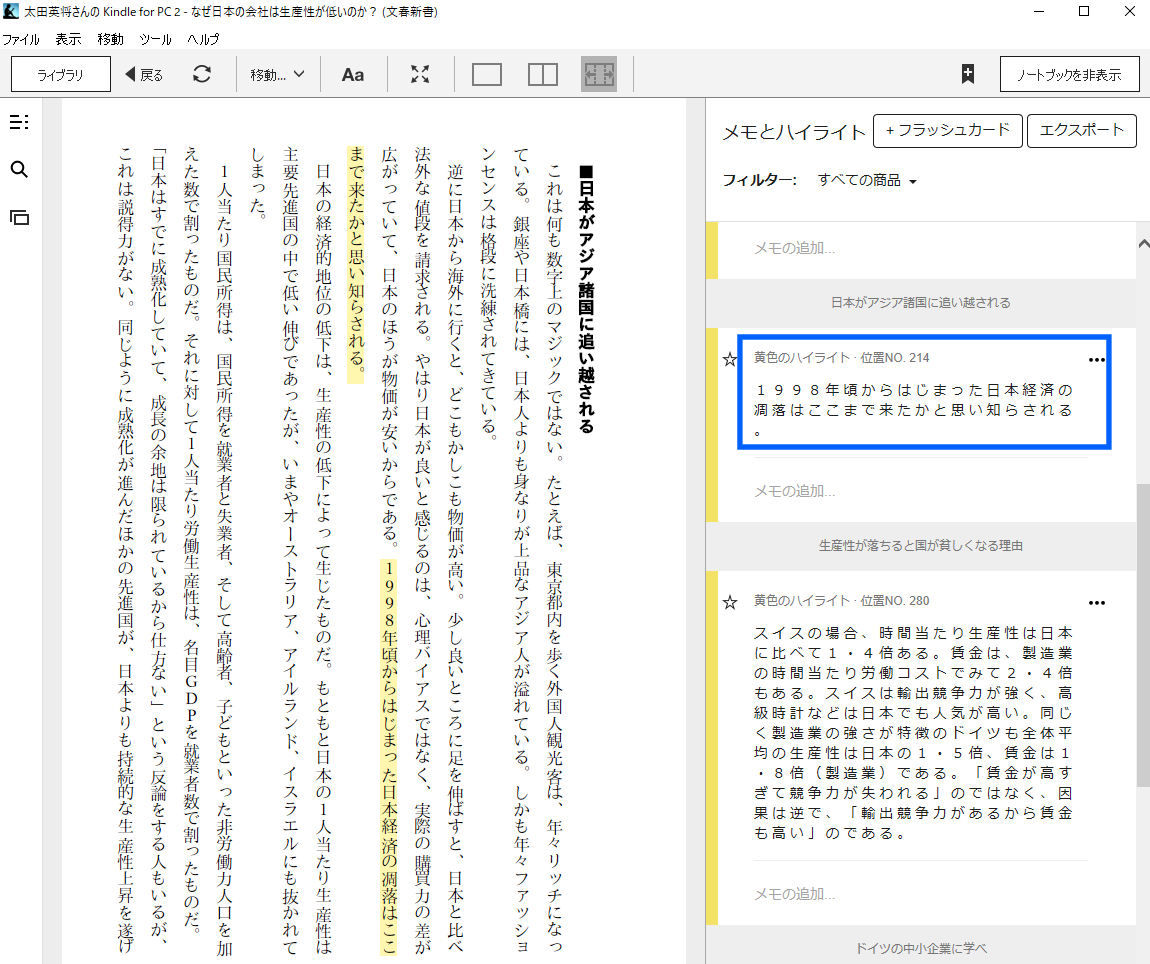Switch to two column view
Viewport: 1150px width, 964px height.
pos(543,75)
